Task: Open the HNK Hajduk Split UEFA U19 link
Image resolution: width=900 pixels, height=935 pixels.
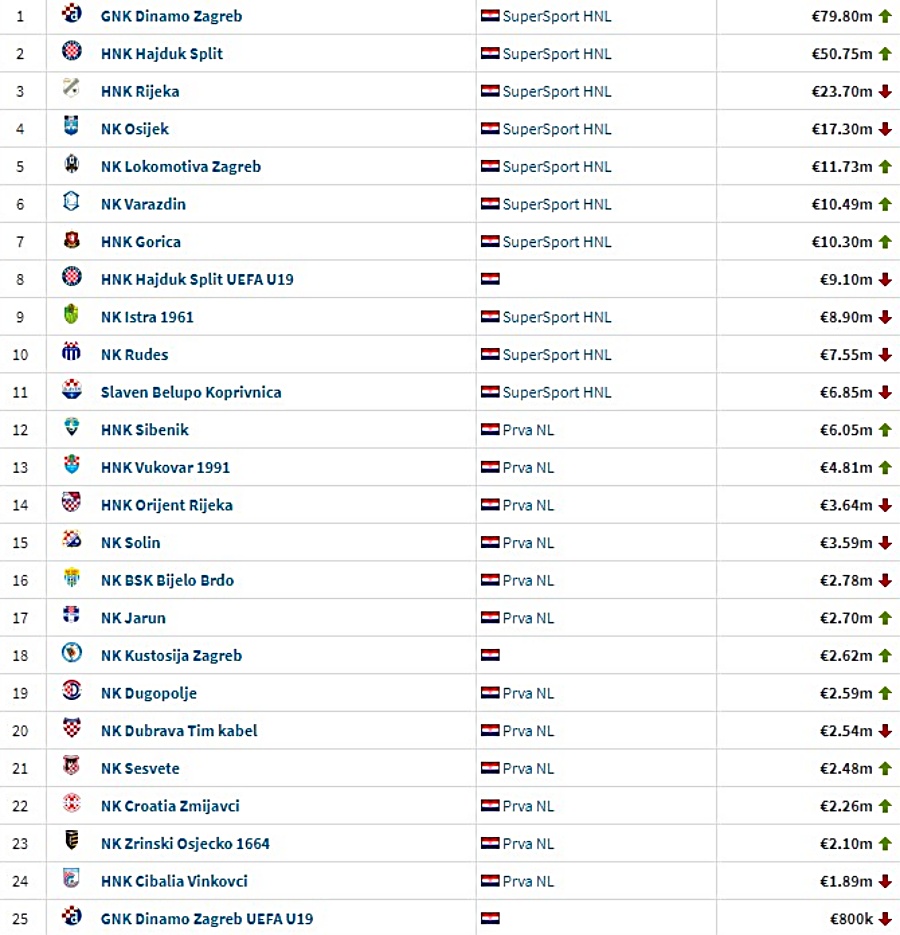Action: (197, 279)
